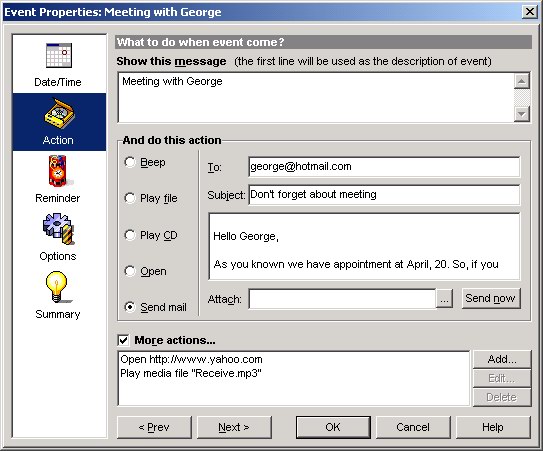Go to the Next page
This screenshot has width=543, height=451.
[234, 427]
